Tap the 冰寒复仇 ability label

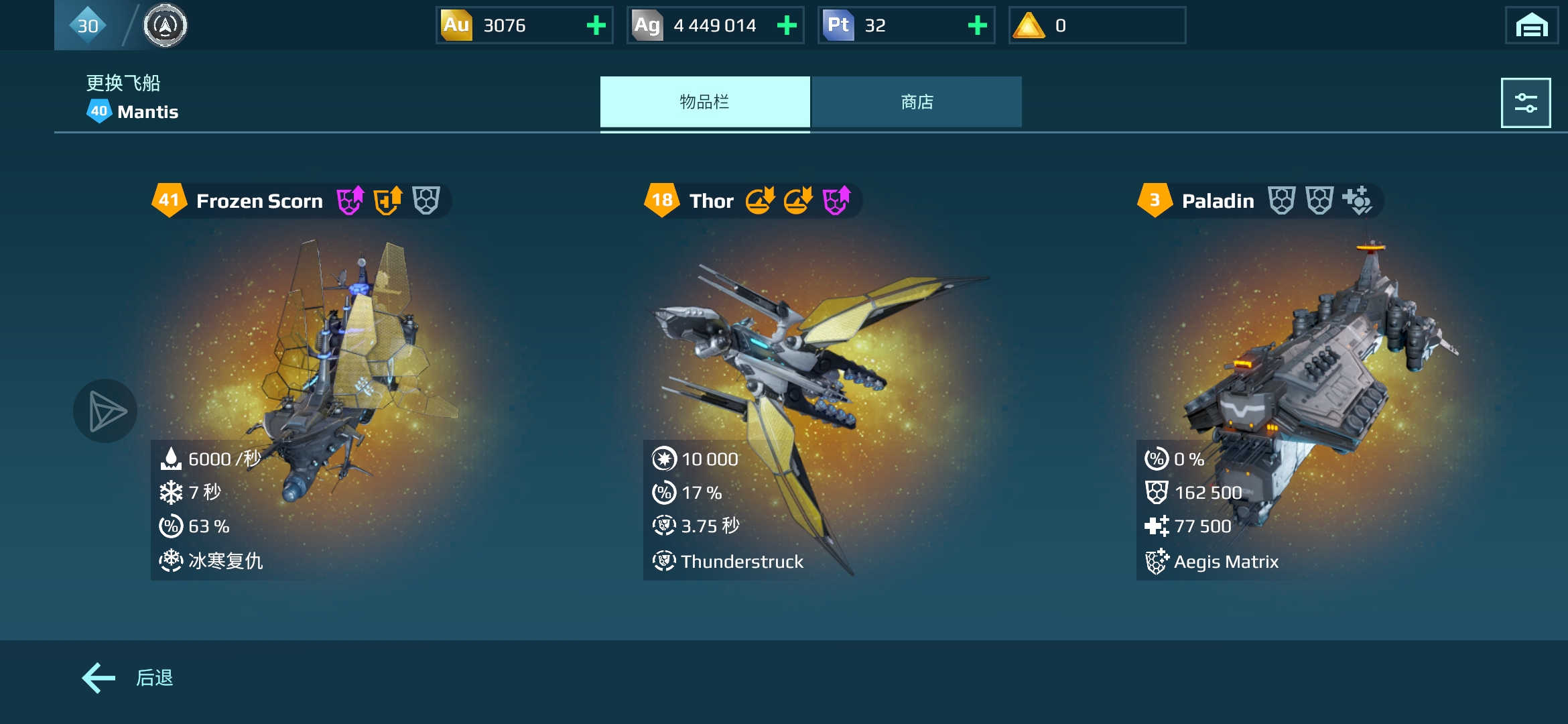point(225,561)
